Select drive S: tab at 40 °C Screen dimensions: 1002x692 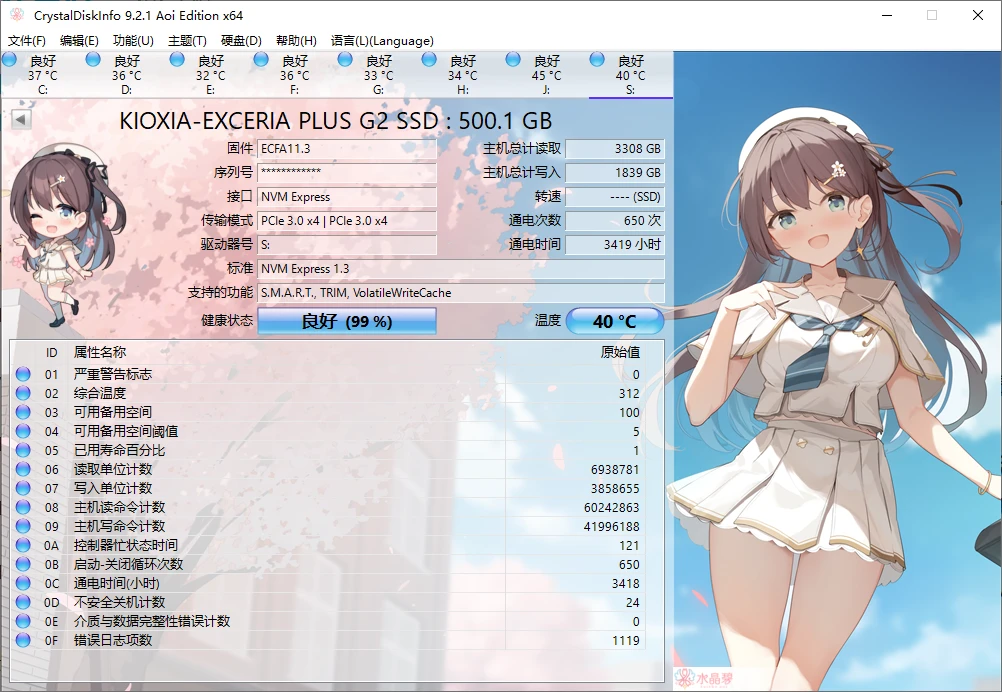[x=631, y=75]
